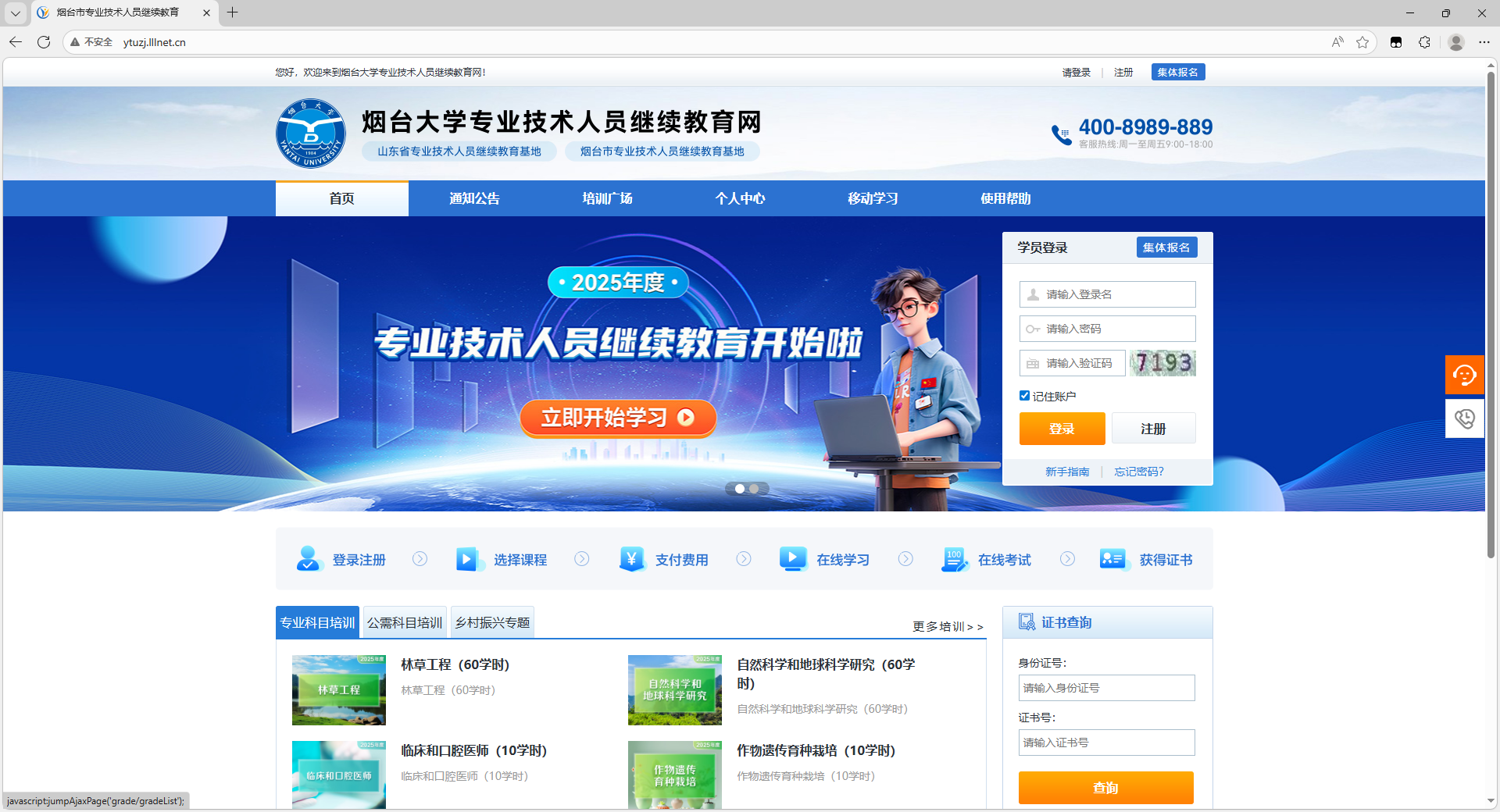The image size is (1500, 812).
Task: Select the second banner carousel dot
Action: (754, 489)
